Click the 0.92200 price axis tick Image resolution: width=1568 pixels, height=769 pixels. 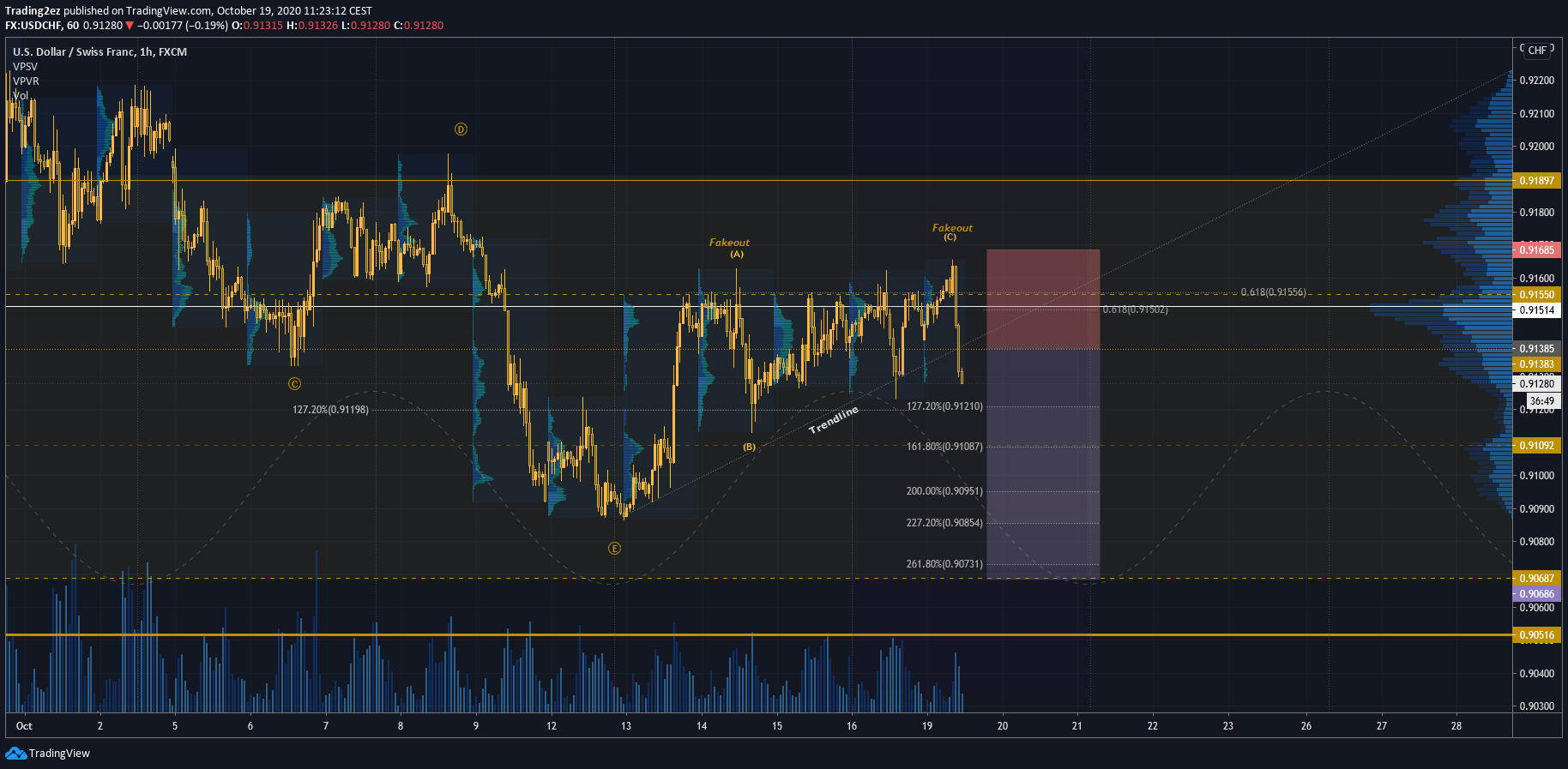point(1536,81)
